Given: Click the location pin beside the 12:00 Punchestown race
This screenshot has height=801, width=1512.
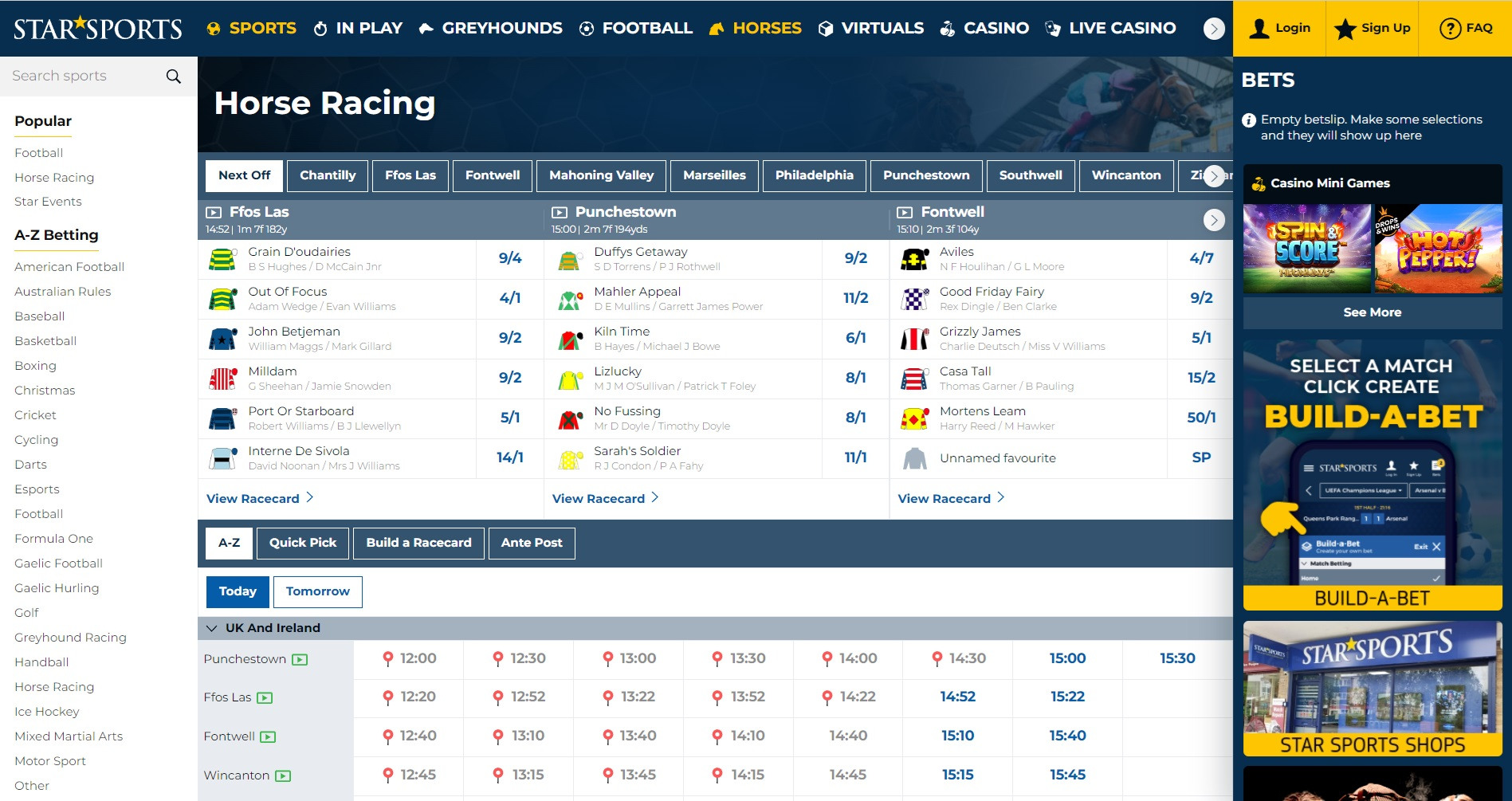Looking at the screenshot, I should click(387, 658).
